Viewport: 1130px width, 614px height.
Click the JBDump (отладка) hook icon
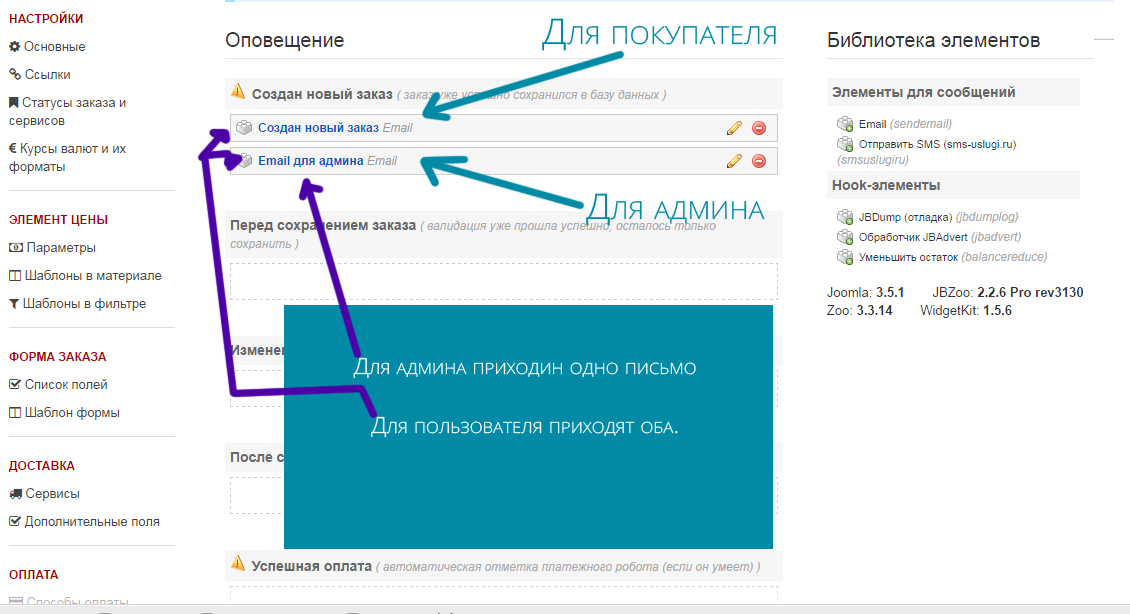coord(845,217)
